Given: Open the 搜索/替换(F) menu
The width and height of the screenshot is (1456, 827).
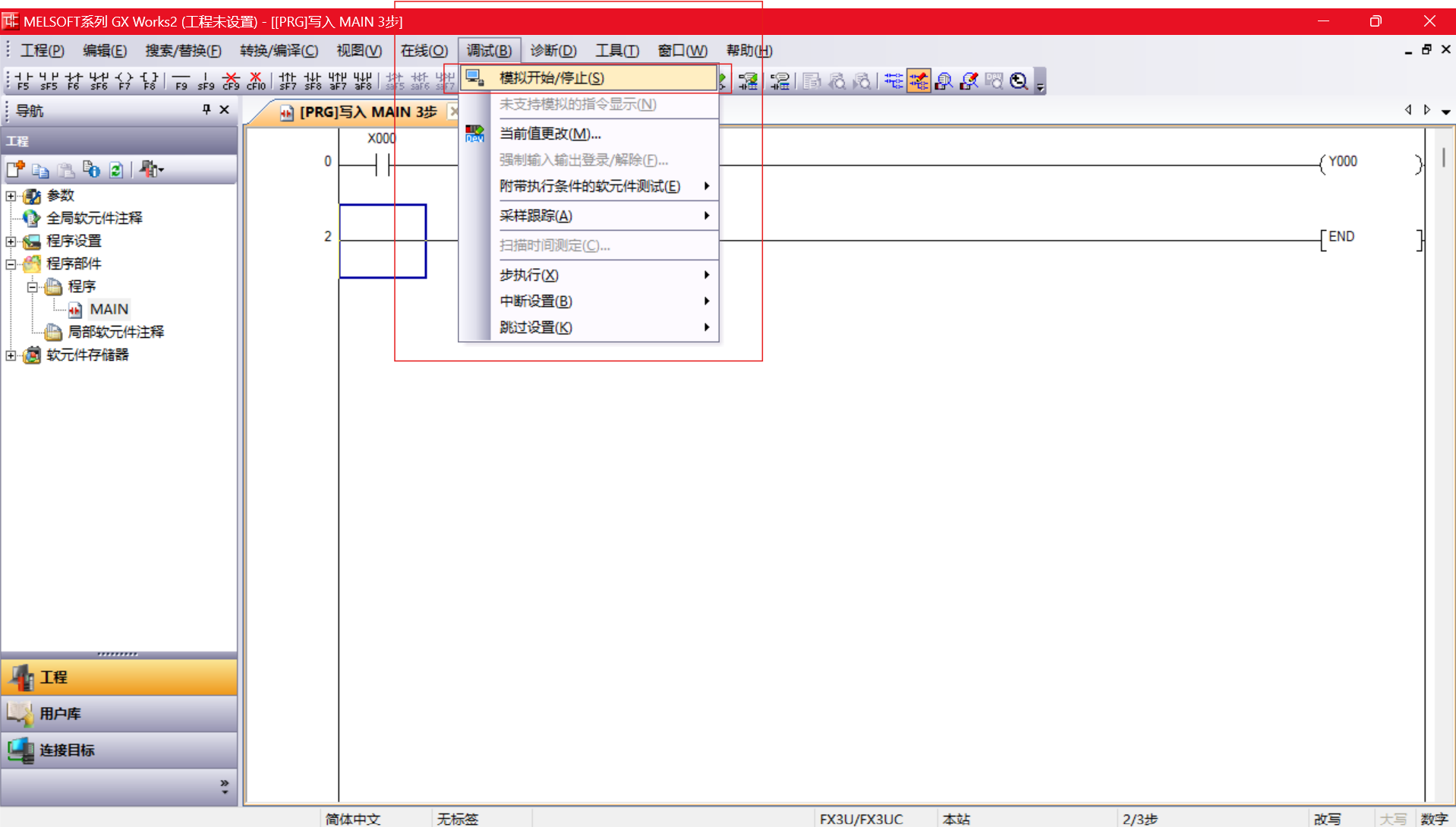Looking at the screenshot, I should (183, 51).
